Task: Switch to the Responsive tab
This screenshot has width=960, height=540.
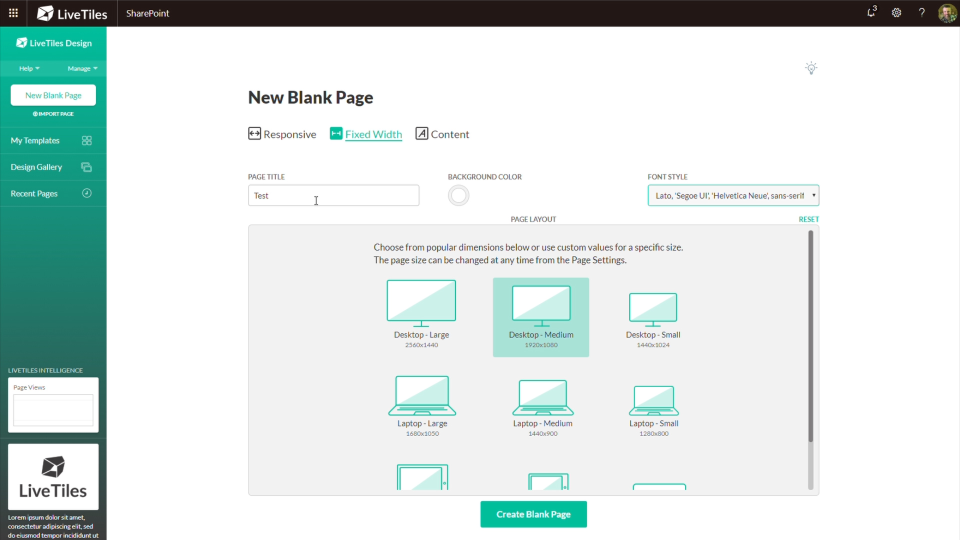Action: click(282, 134)
